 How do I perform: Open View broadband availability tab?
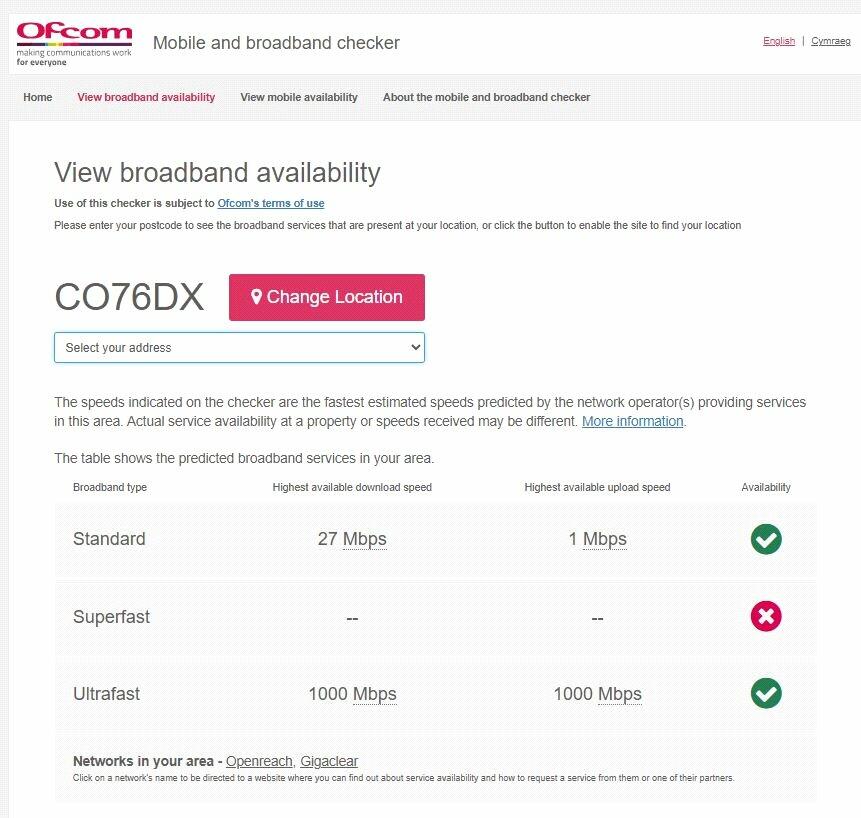[x=146, y=98]
